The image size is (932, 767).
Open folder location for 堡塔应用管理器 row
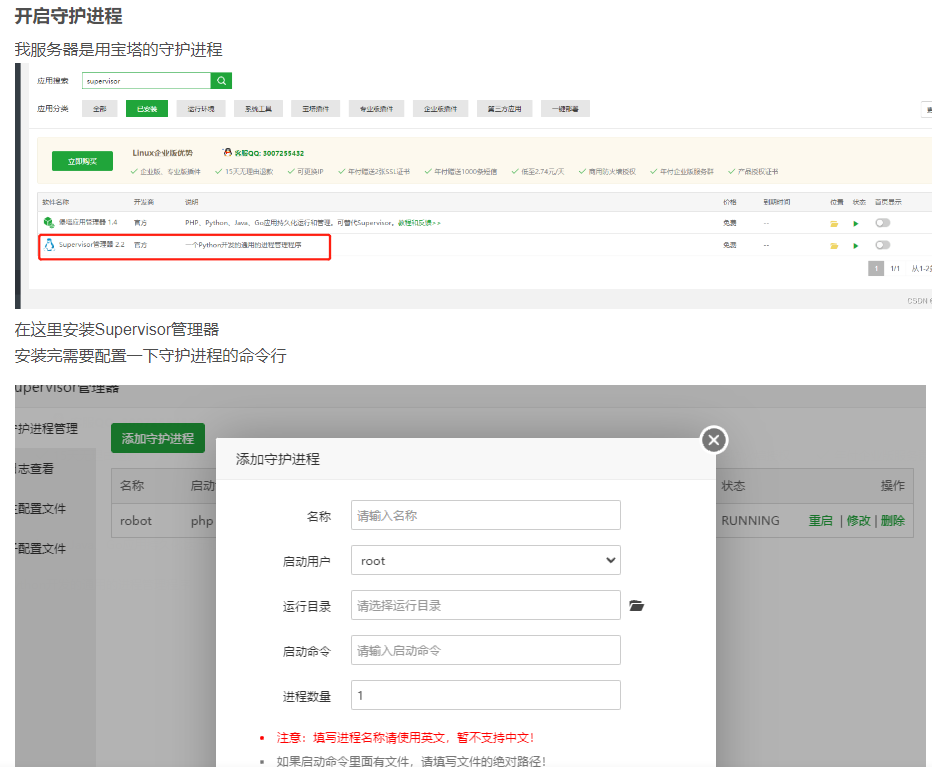tap(834, 224)
